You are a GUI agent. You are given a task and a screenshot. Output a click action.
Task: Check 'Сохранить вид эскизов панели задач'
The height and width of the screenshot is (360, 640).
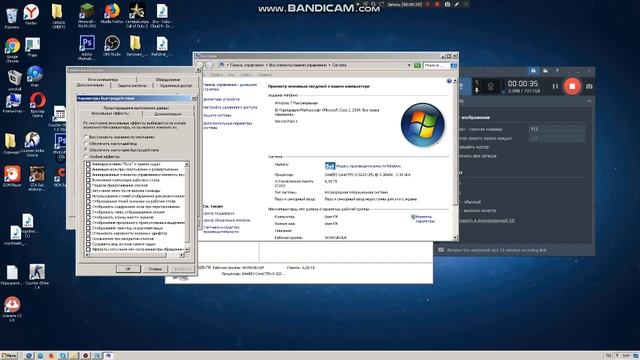88,244
